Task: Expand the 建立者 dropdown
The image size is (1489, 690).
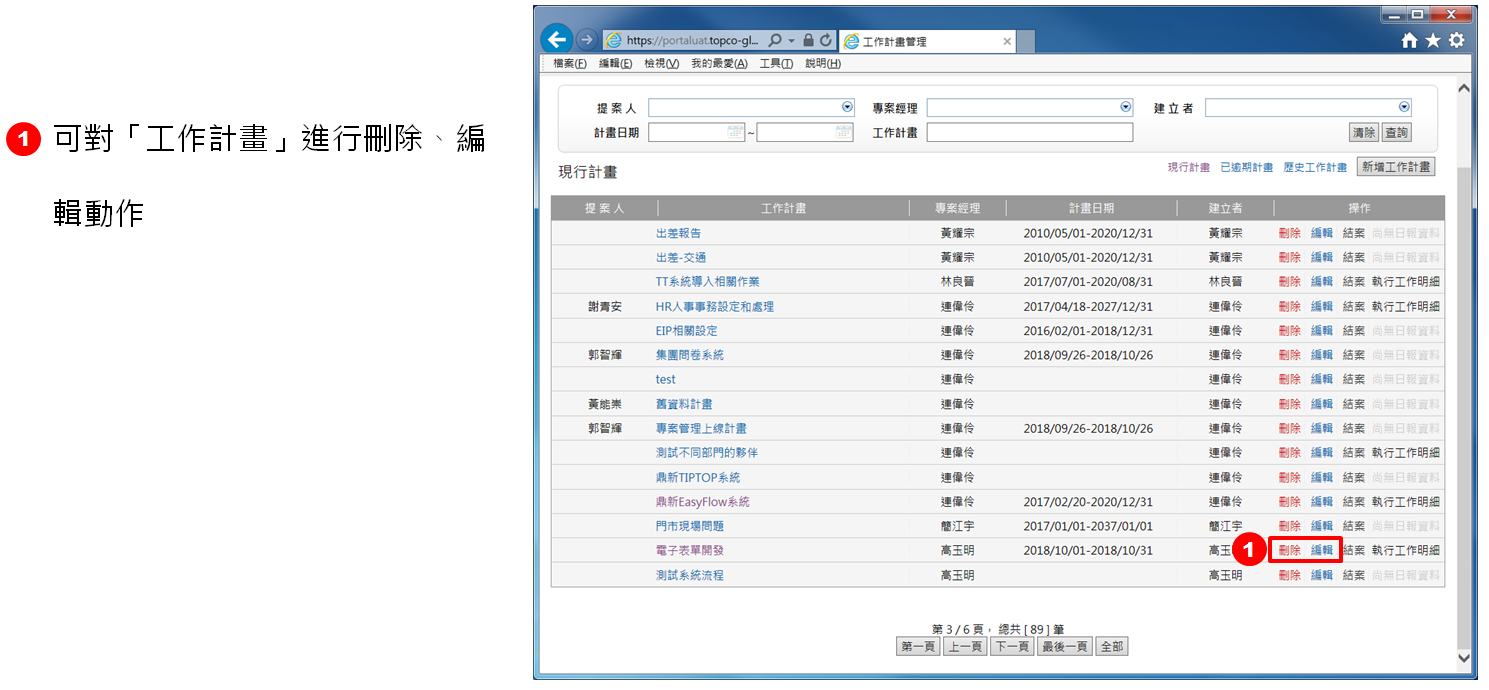Action: [1404, 107]
